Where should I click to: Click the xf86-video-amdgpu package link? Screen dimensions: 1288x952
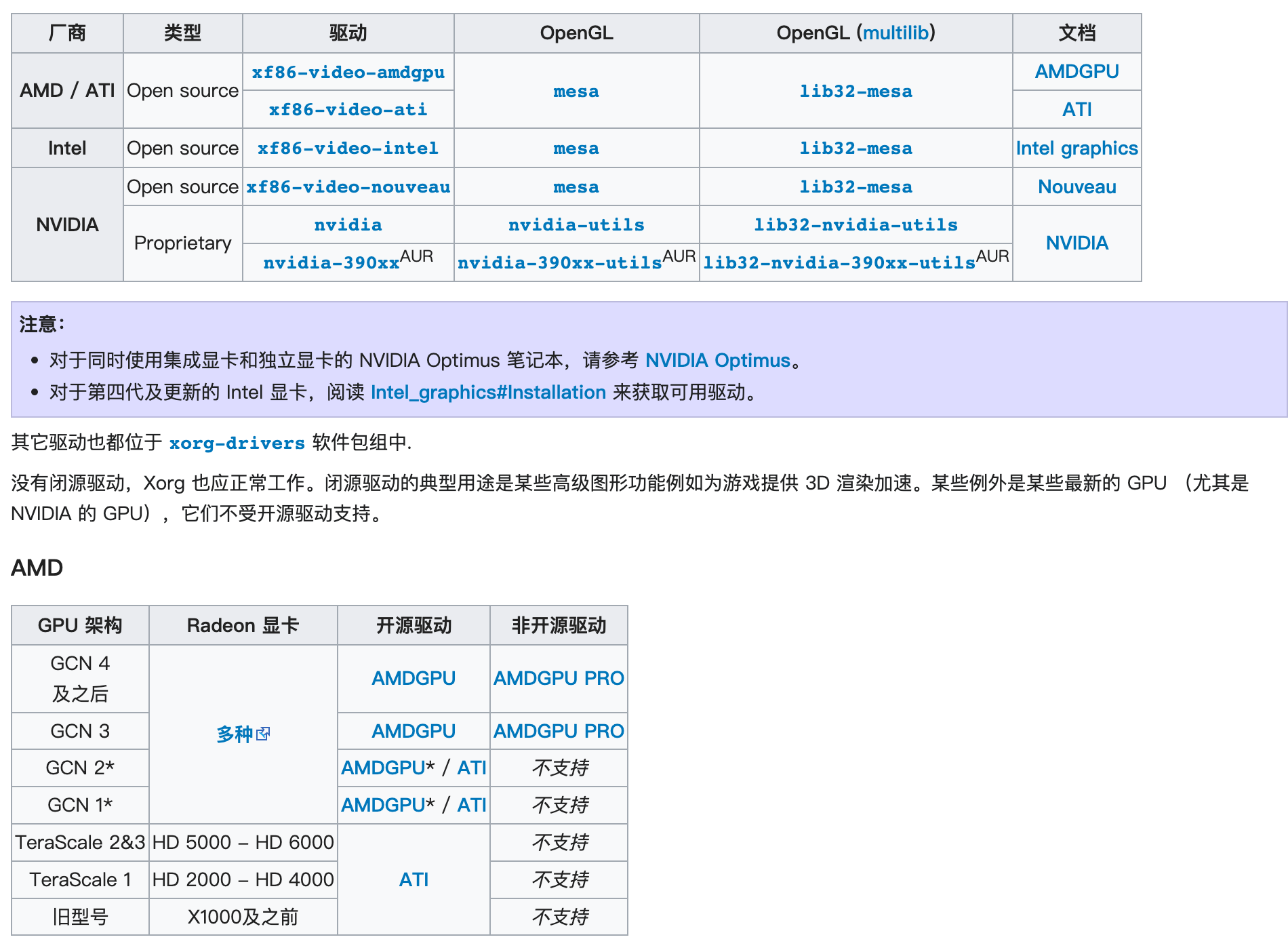tap(348, 72)
